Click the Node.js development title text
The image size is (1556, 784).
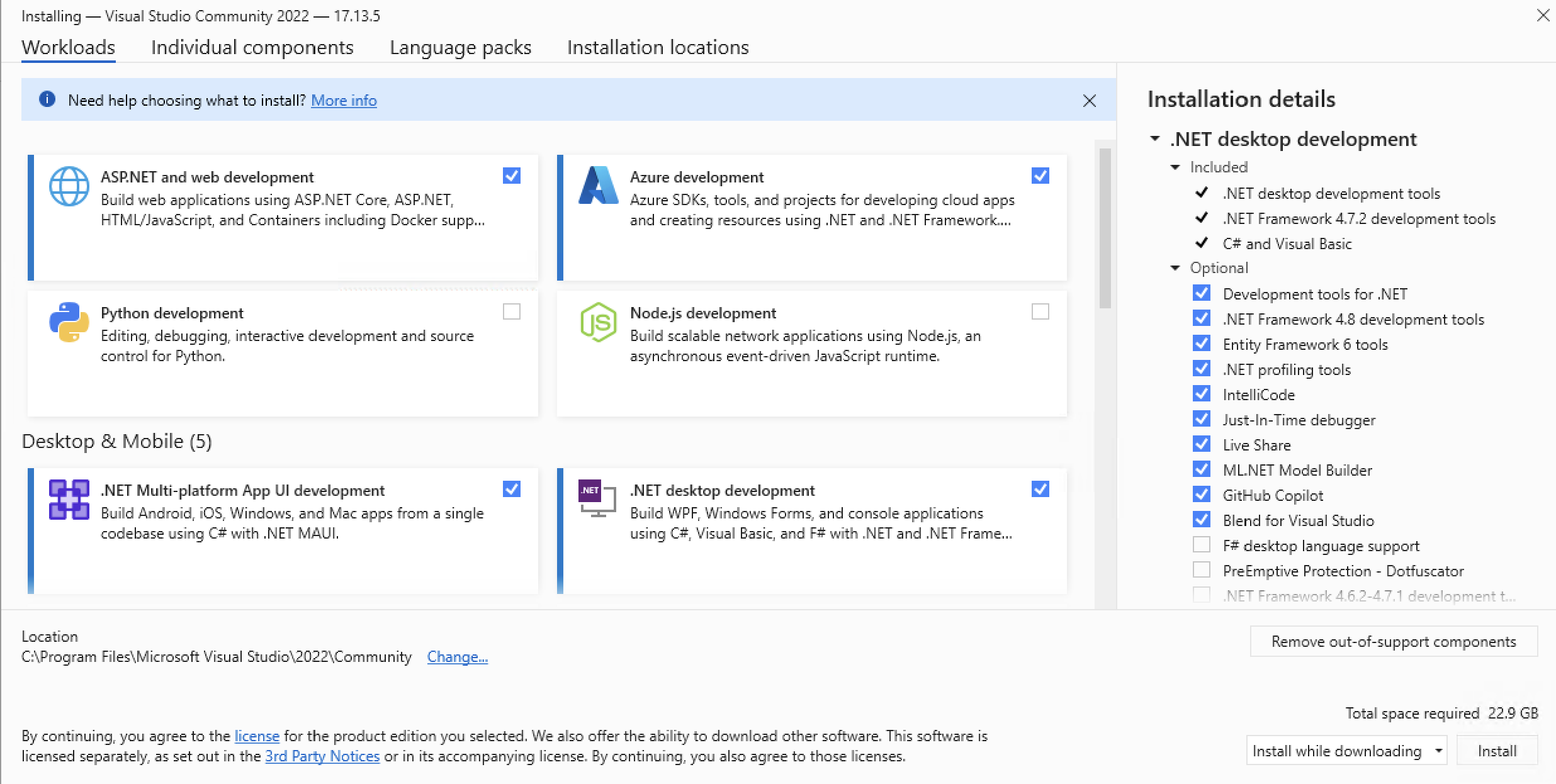point(703,313)
